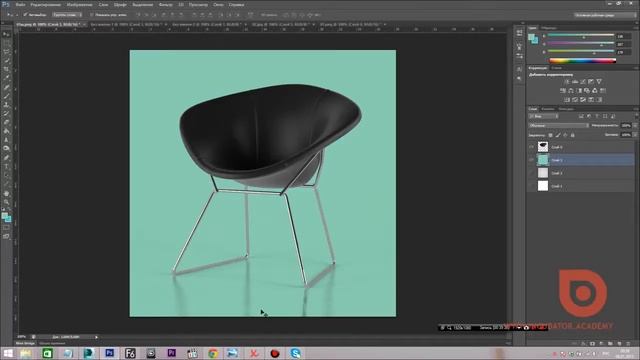Image resolution: width=640 pixels, height=360 pixels.
Task: Toggle Show Transform Controls checkbox
Action: tap(91, 15)
